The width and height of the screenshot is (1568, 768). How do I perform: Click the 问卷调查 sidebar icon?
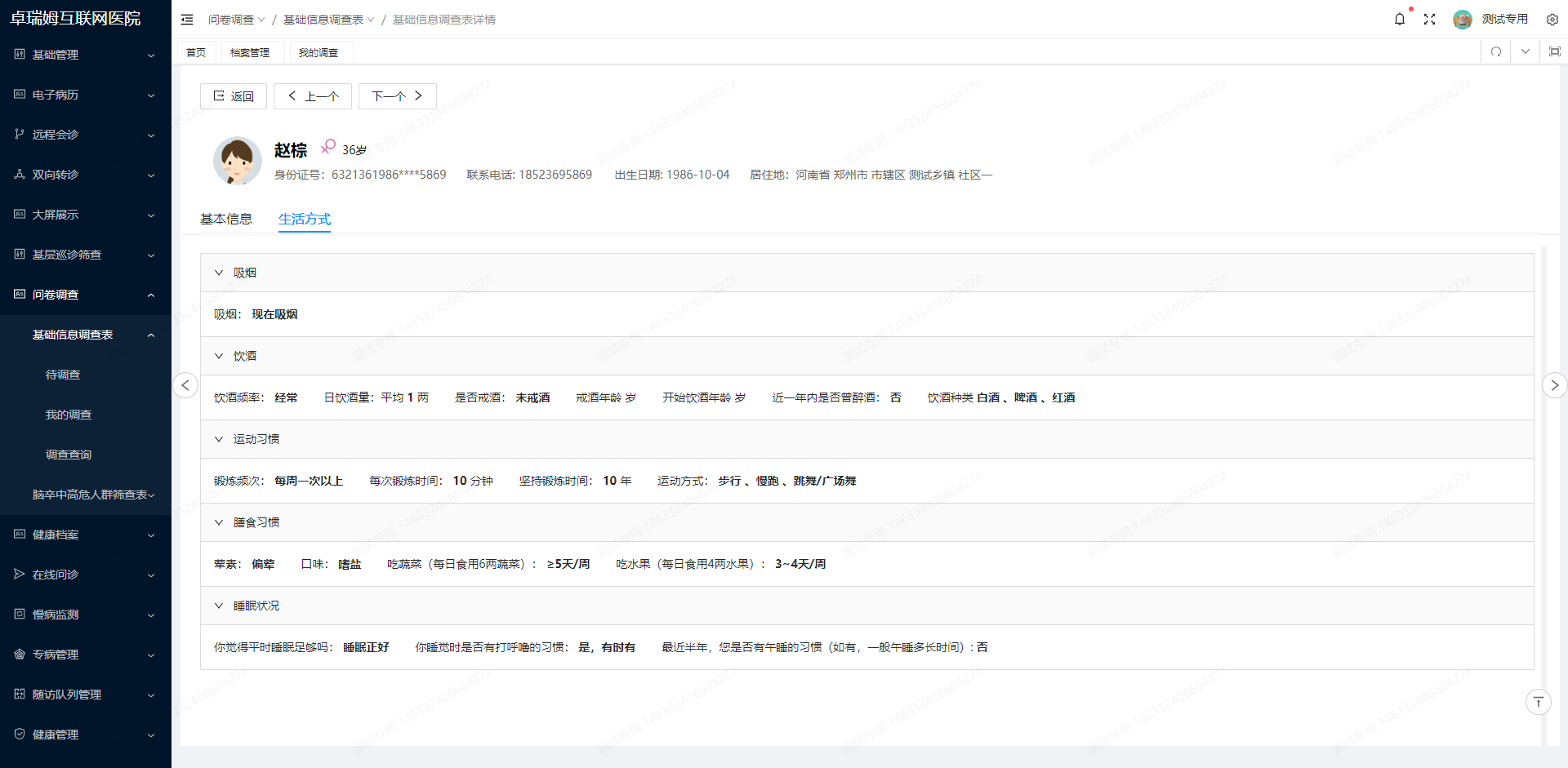coord(20,294)
